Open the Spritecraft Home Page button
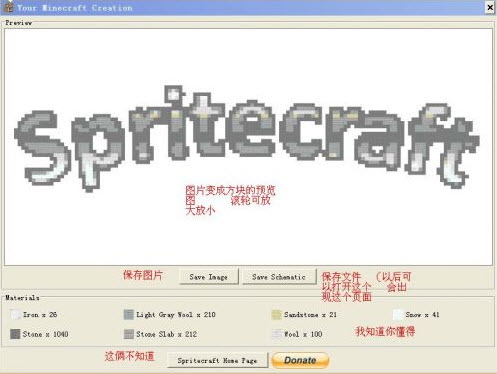497x374 pixels. [x=217, y=360]
